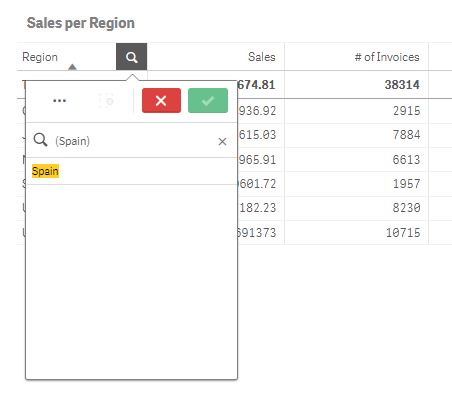Click the sales cell ending 936.92
The height and width of the screenshot is (394, 452).
click(257, 111)
